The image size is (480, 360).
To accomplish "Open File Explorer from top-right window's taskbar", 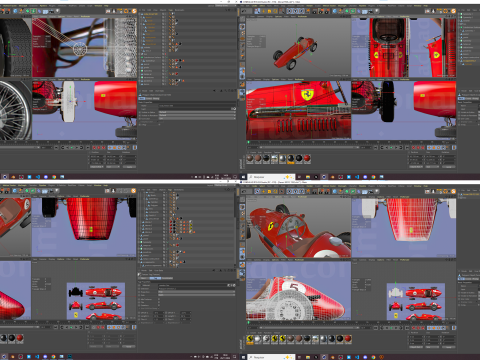I will (308, 177).
